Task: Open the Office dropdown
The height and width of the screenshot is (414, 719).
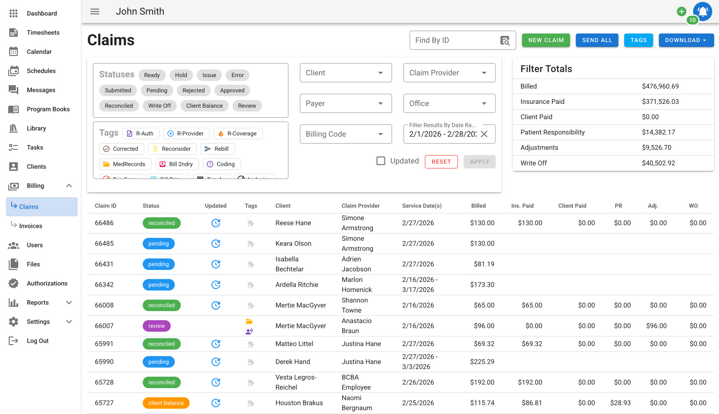Action: coord(449,104)
